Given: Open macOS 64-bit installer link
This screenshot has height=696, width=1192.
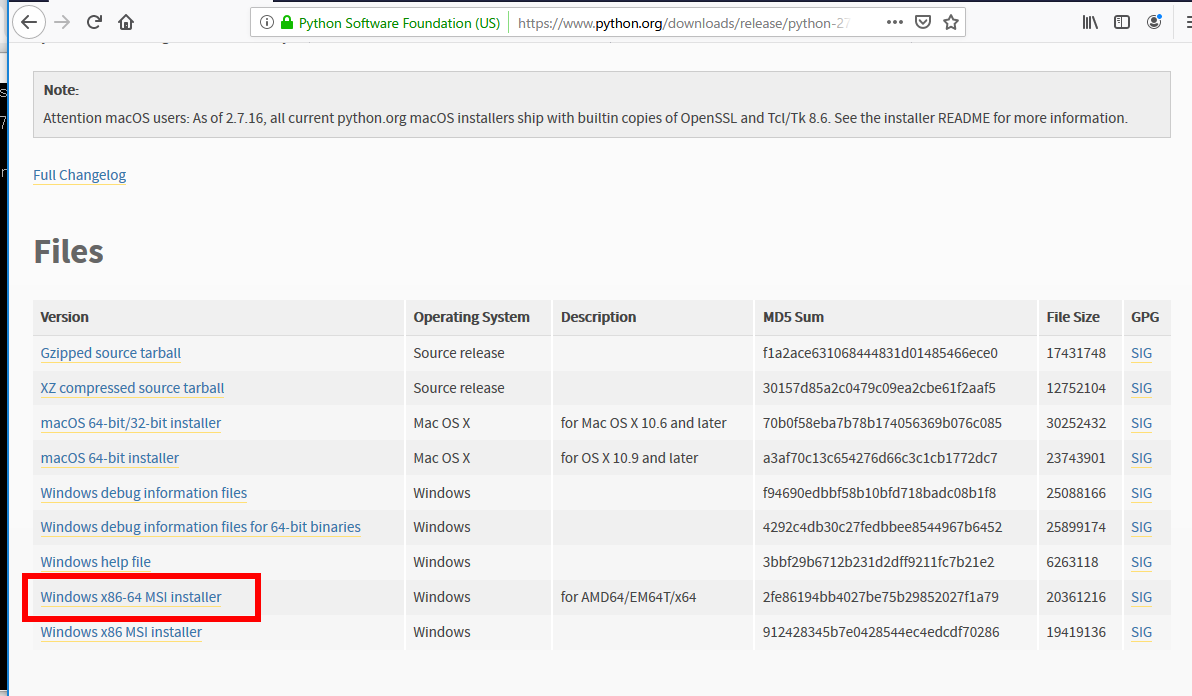Looking at the screenshot, I should pos(109,457).
